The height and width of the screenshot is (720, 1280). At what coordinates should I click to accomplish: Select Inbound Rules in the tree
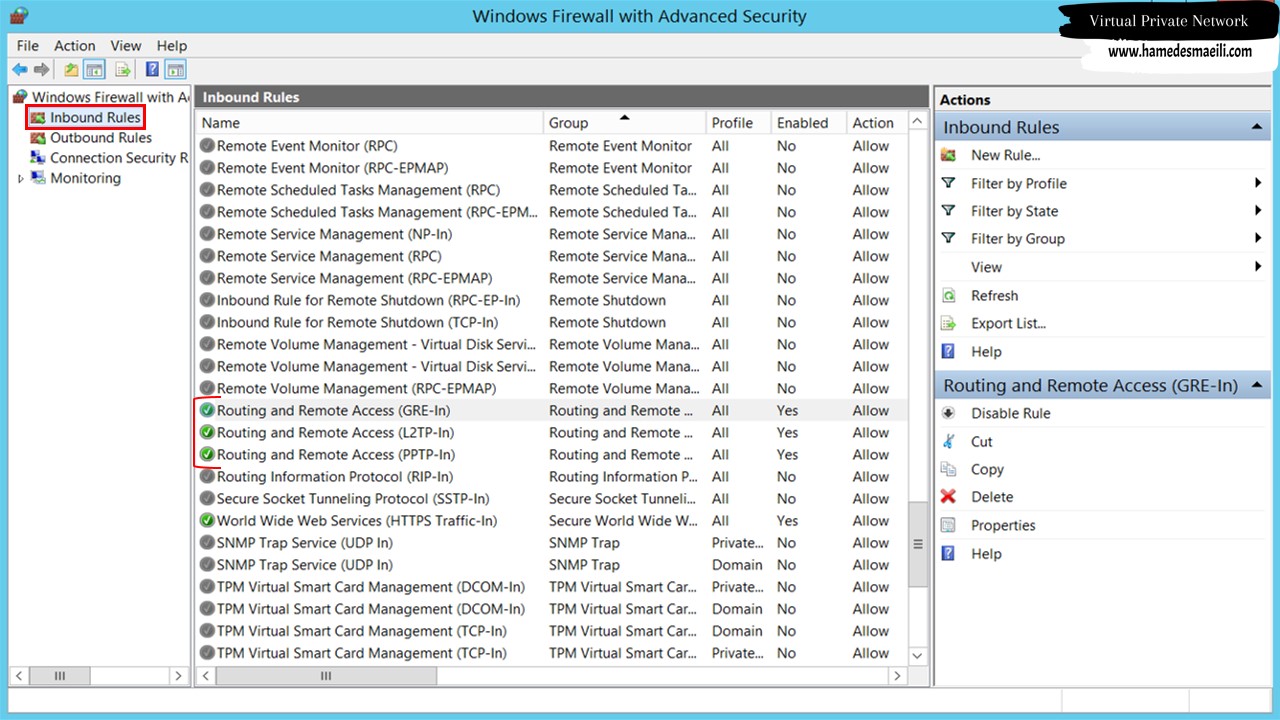click(x=96, y=118)
